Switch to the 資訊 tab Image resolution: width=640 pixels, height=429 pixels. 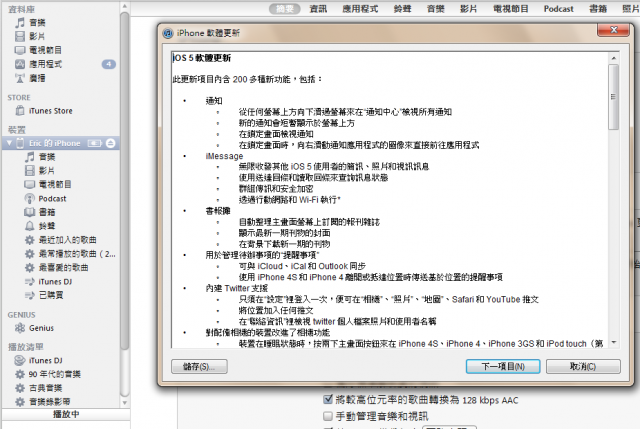point(318,9)
